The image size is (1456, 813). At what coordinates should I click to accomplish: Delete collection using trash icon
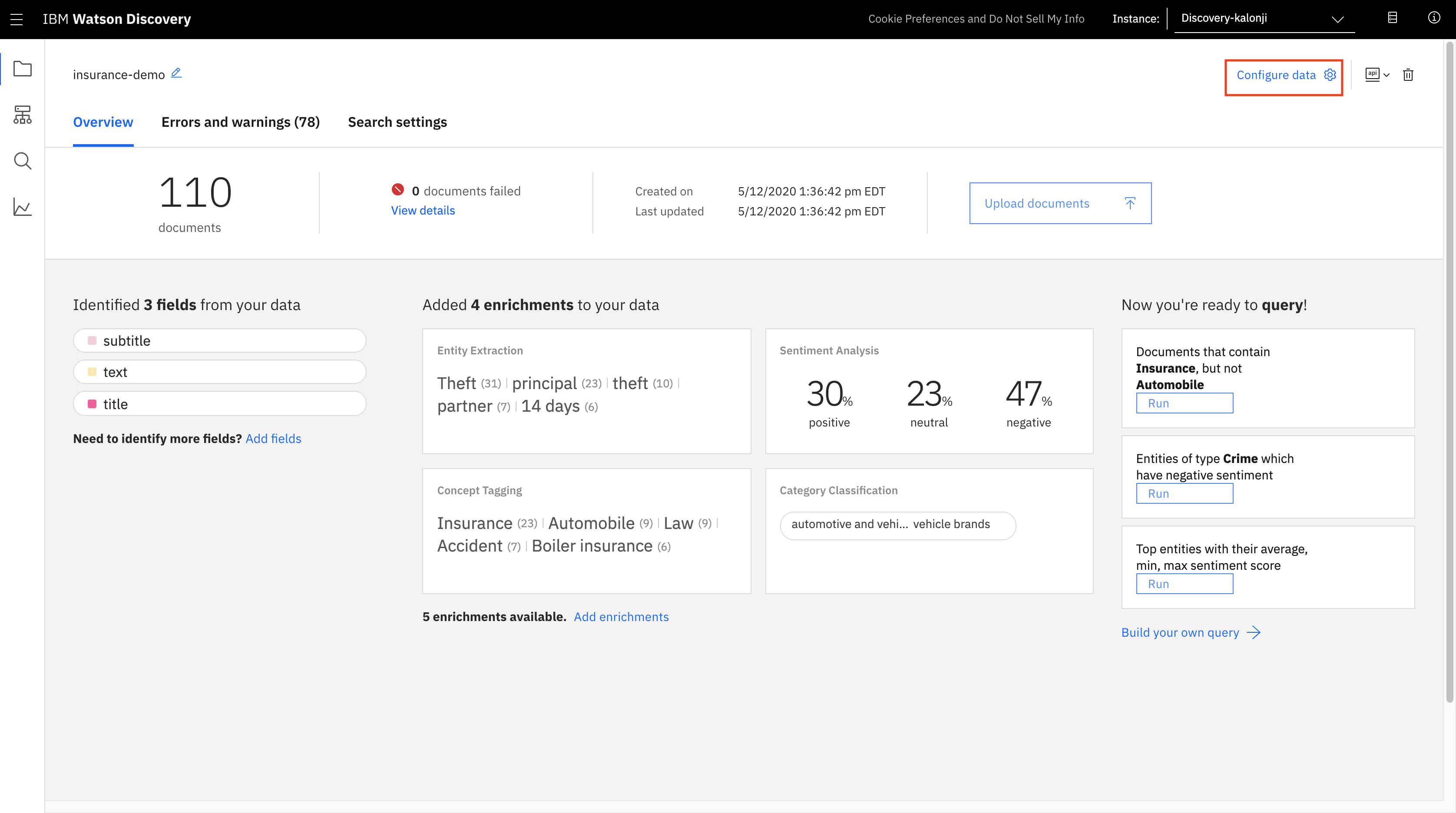point(1408,75)
